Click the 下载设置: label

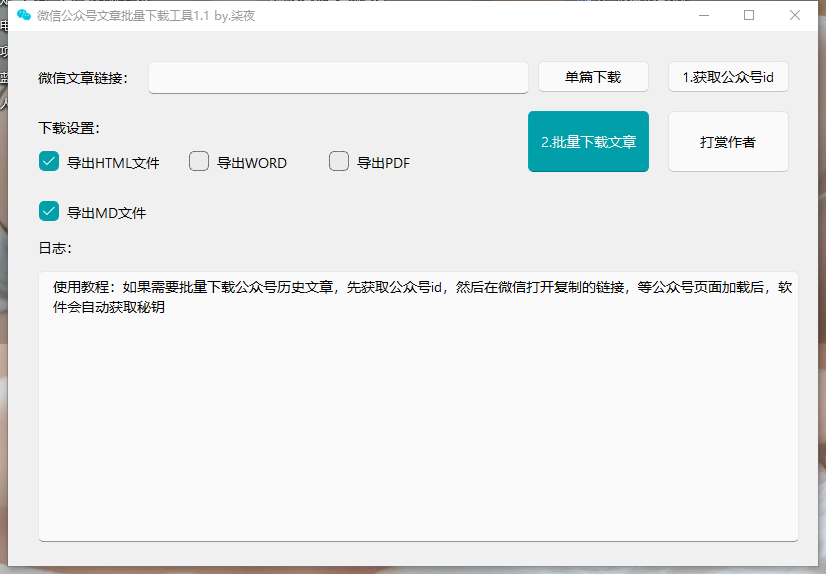(x=69, y=128)
